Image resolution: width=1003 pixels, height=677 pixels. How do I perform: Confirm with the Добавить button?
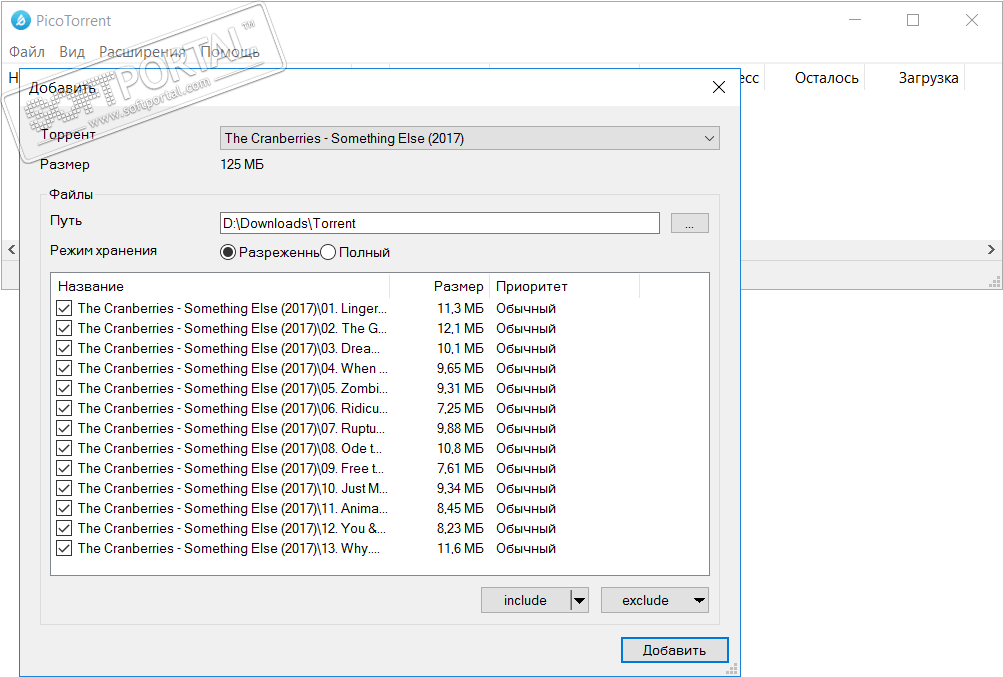674,650
